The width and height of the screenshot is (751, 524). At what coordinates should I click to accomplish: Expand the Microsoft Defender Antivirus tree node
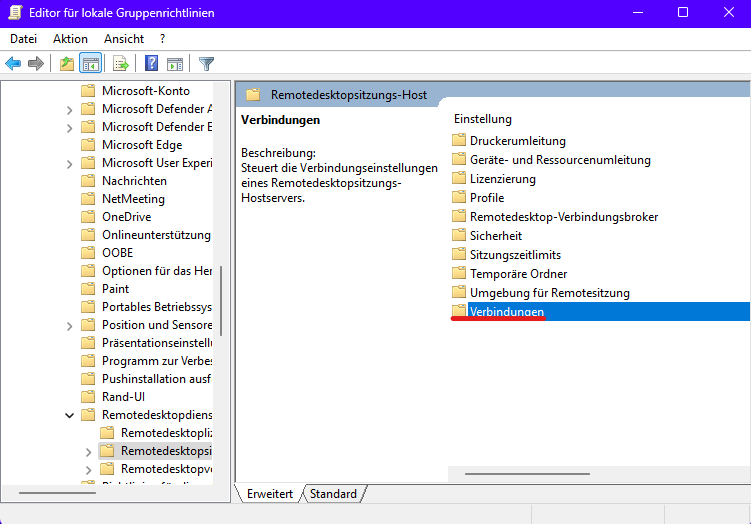click(x=69, y=109)
